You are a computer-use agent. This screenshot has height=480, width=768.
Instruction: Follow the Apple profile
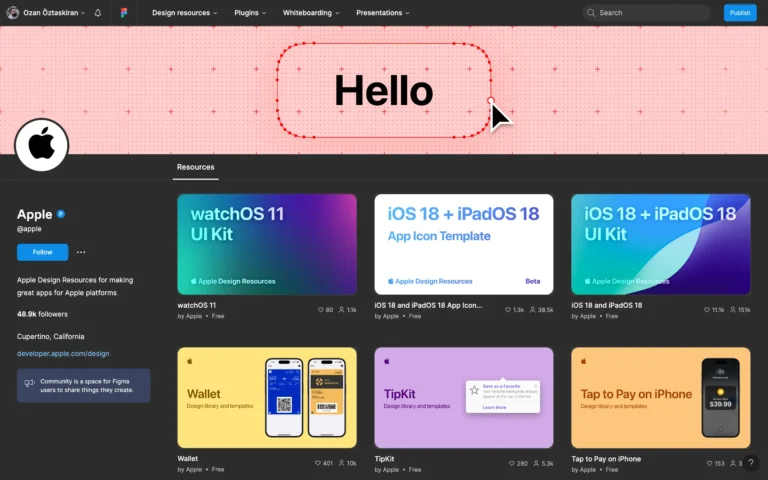[42, 252]
